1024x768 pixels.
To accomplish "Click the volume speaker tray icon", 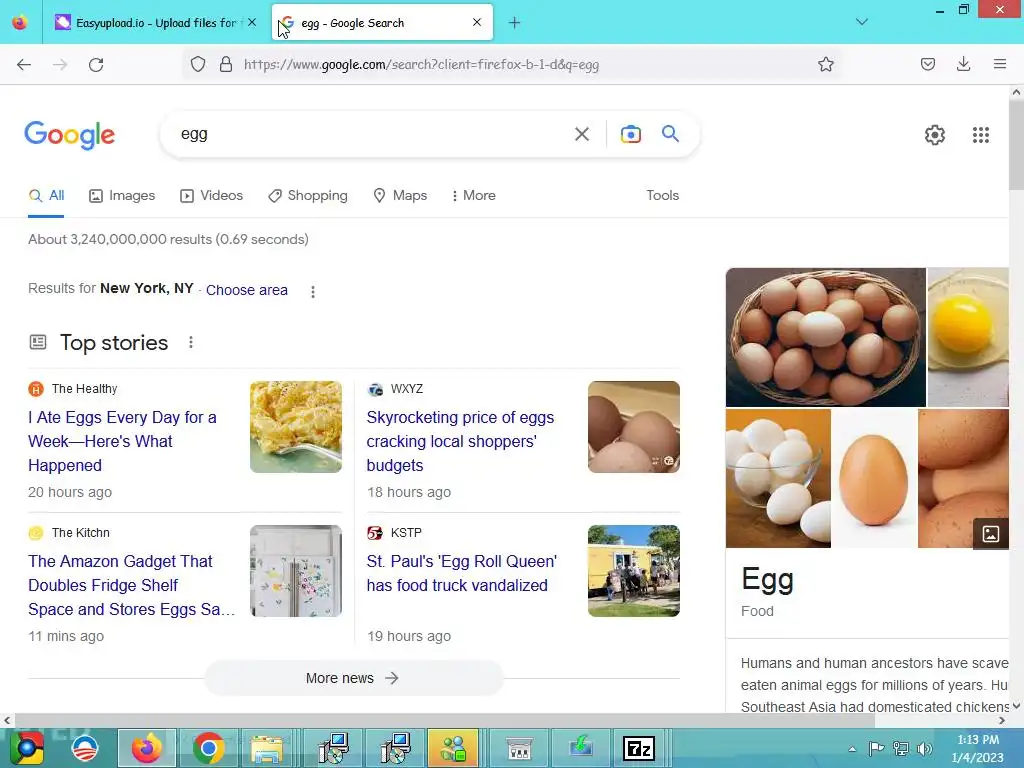I will click(925, 748).
